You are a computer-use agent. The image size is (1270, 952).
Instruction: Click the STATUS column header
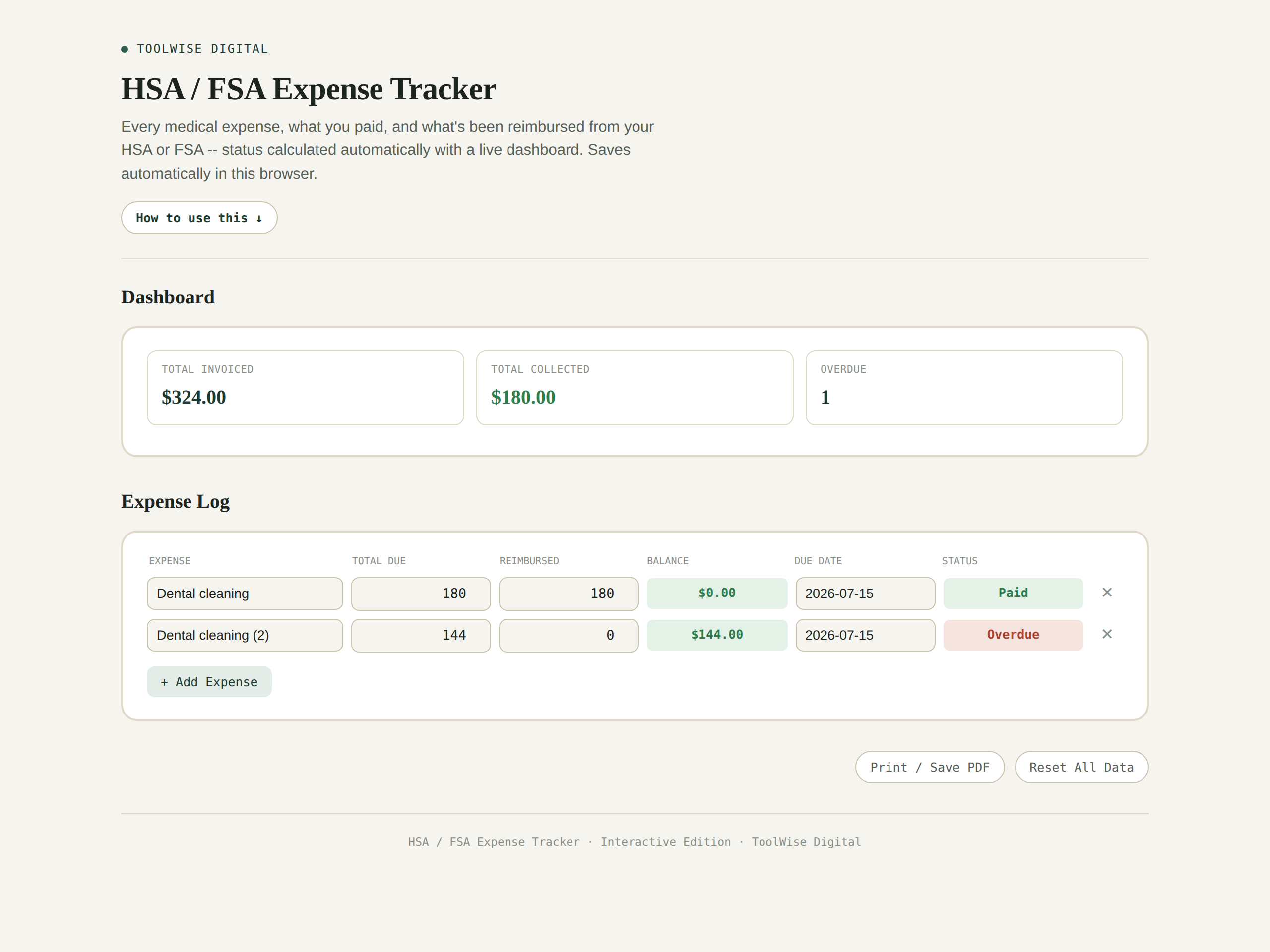(x=959, y=561)
